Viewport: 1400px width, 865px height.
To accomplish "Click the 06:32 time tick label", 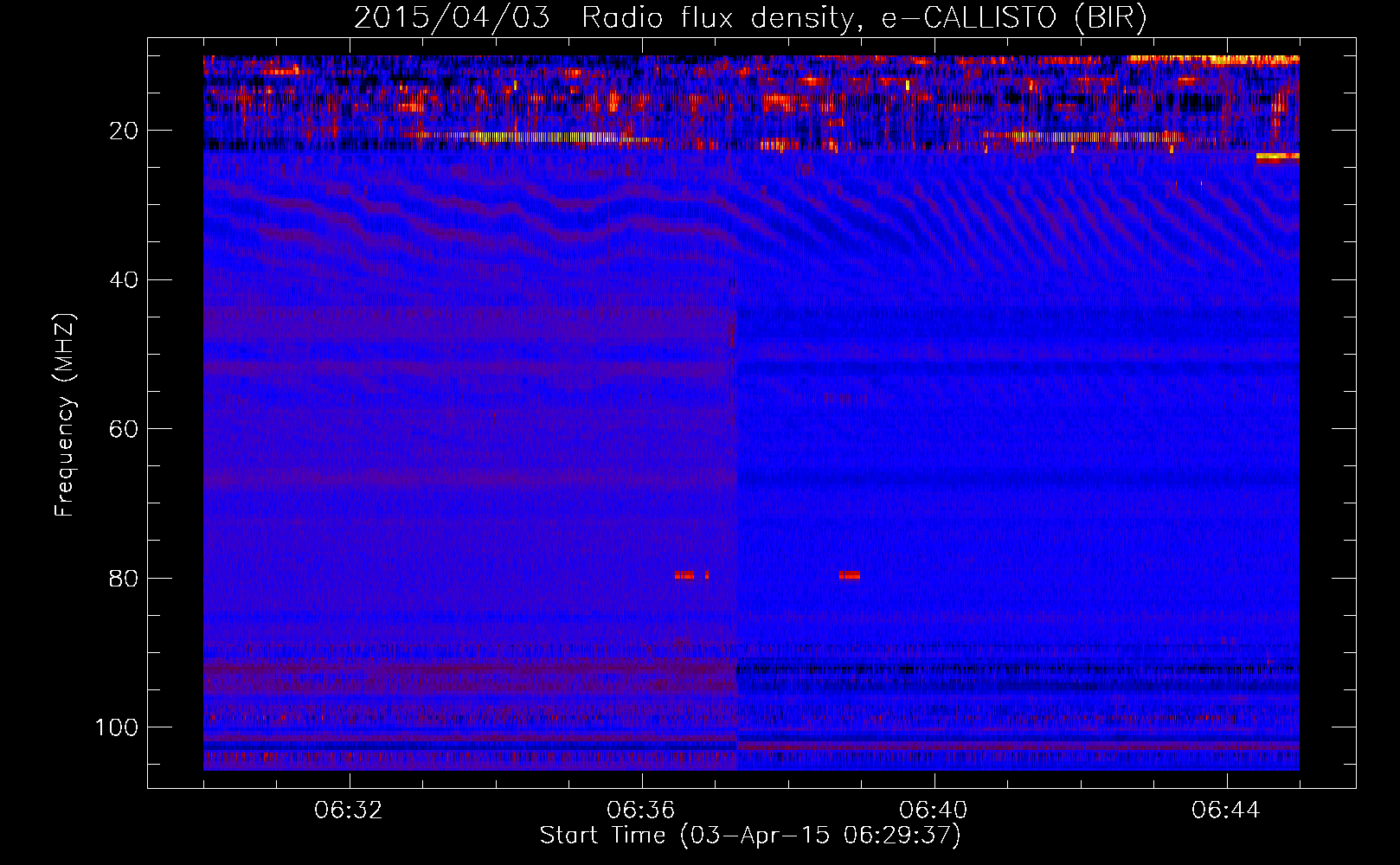I will point(349,811).
